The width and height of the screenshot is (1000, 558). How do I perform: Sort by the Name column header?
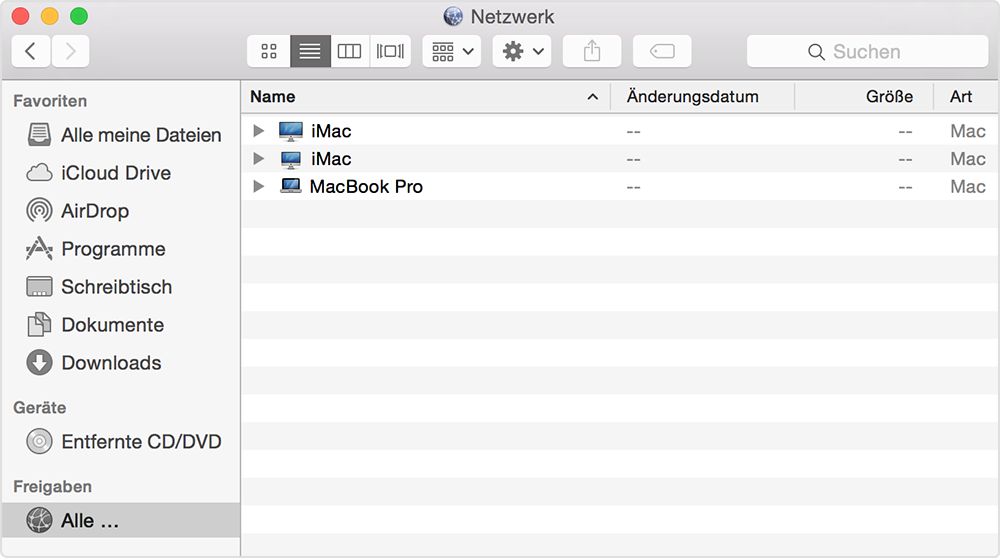click(x=425, y=97)
